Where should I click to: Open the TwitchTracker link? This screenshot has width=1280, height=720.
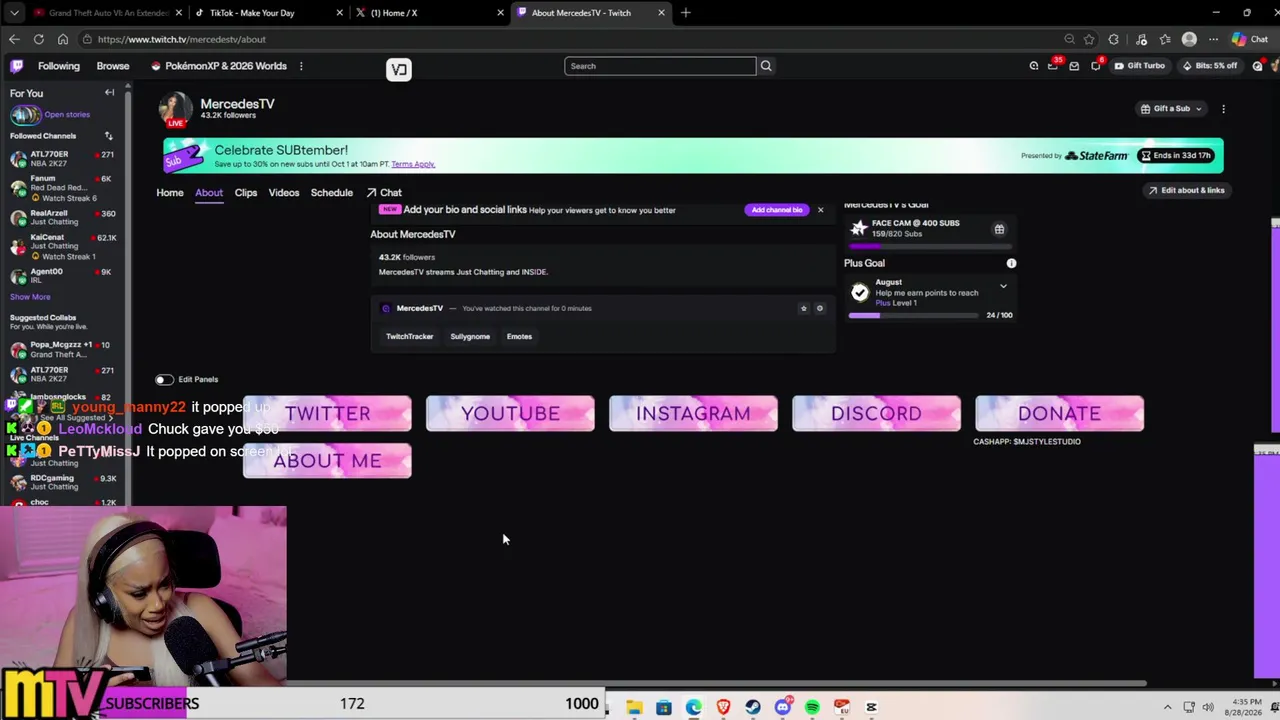point(410,337)
